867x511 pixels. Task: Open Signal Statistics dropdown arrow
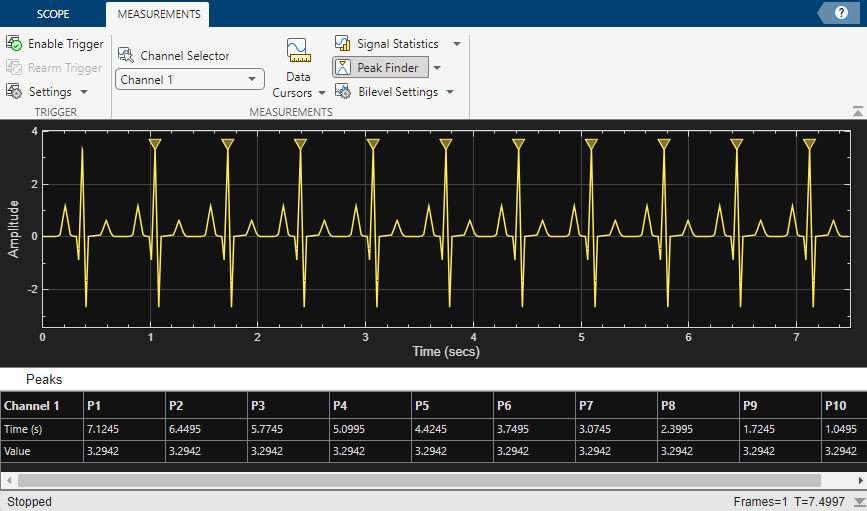click(x=457, y=44)
